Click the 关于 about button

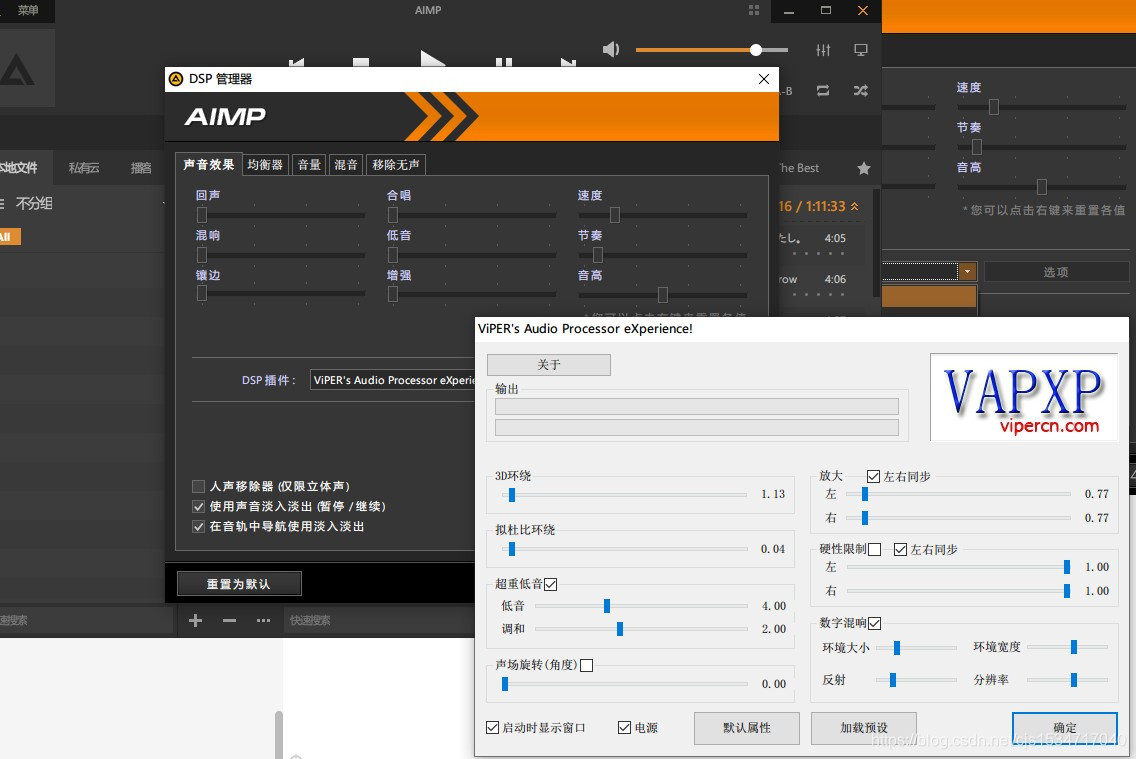tap(548, 364)
